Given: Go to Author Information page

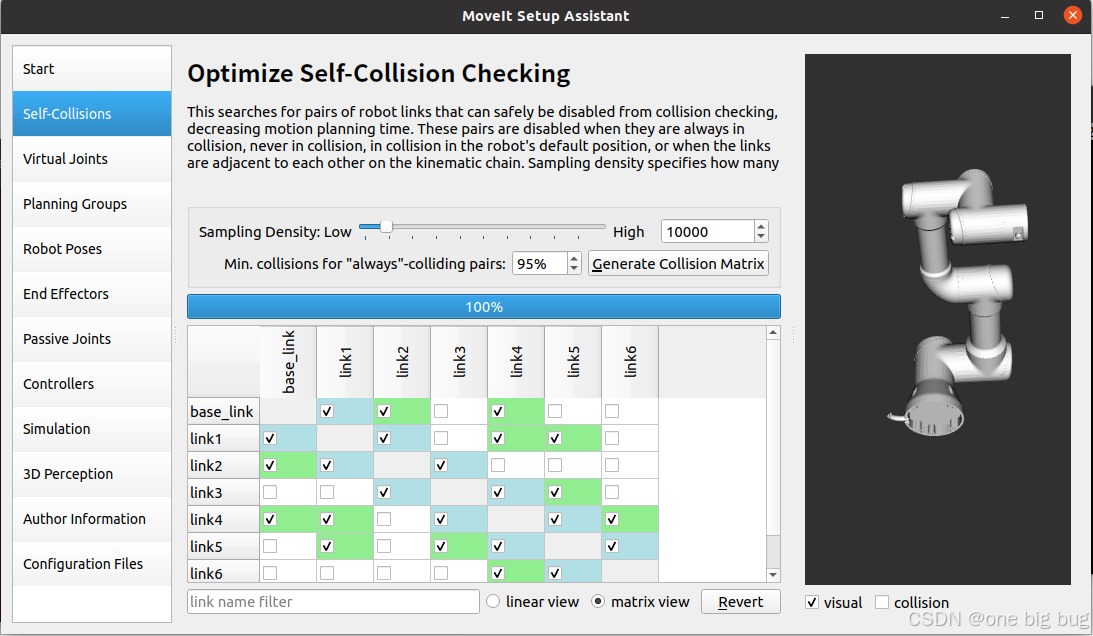Looking at the screenshot, I should (92, 519).
